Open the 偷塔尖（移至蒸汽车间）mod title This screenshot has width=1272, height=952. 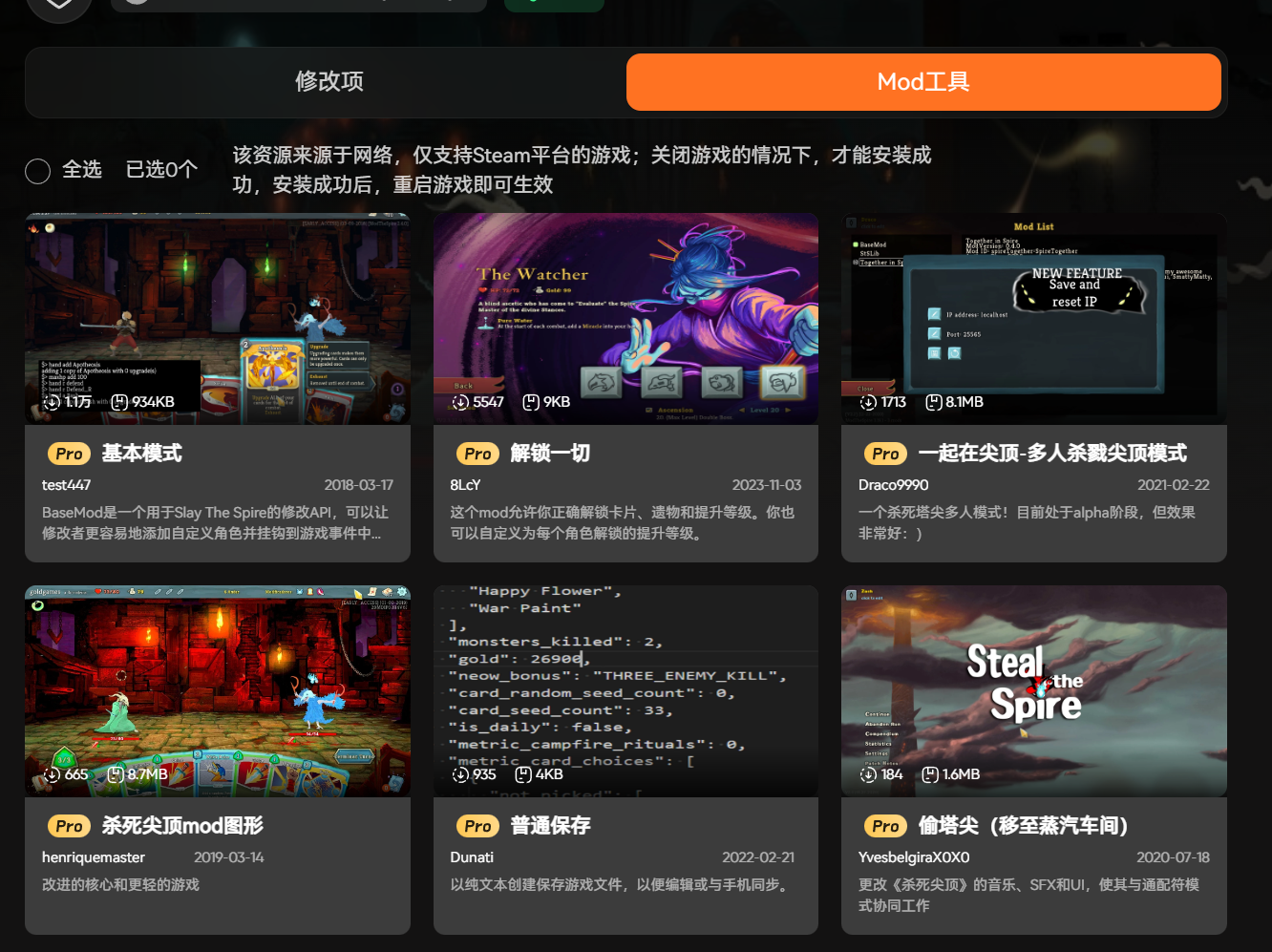click(1023, 826)
